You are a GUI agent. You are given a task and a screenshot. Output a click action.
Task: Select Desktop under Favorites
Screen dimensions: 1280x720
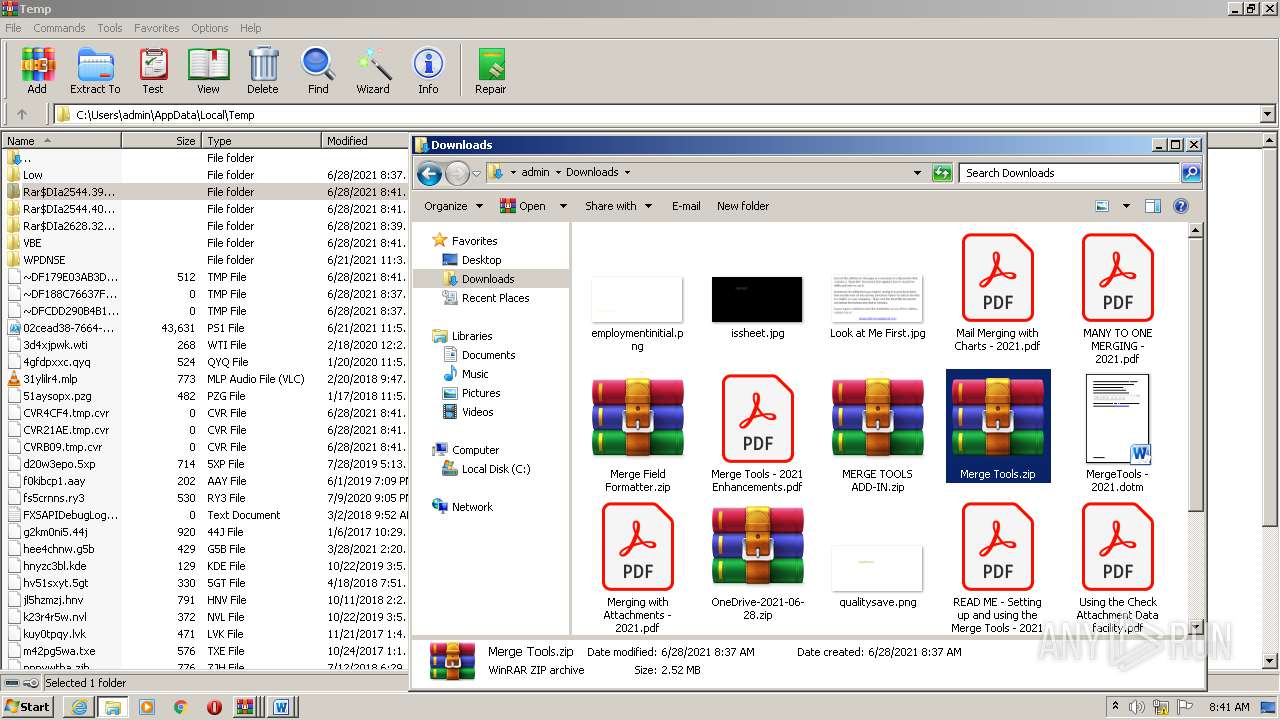(481, 260)
